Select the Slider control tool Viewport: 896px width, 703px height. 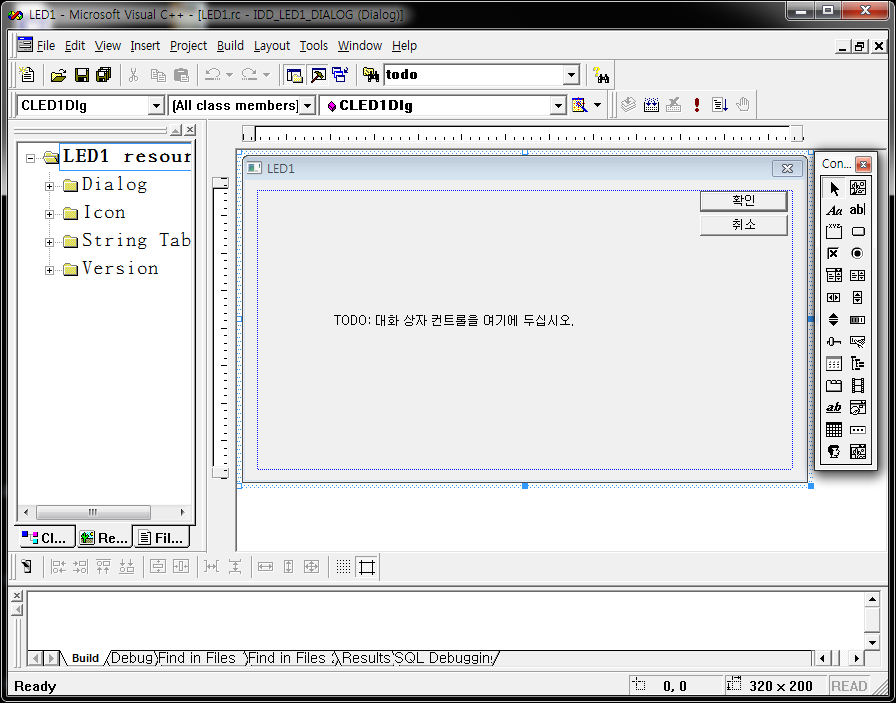pyautogui.click(x=834, y=342)
